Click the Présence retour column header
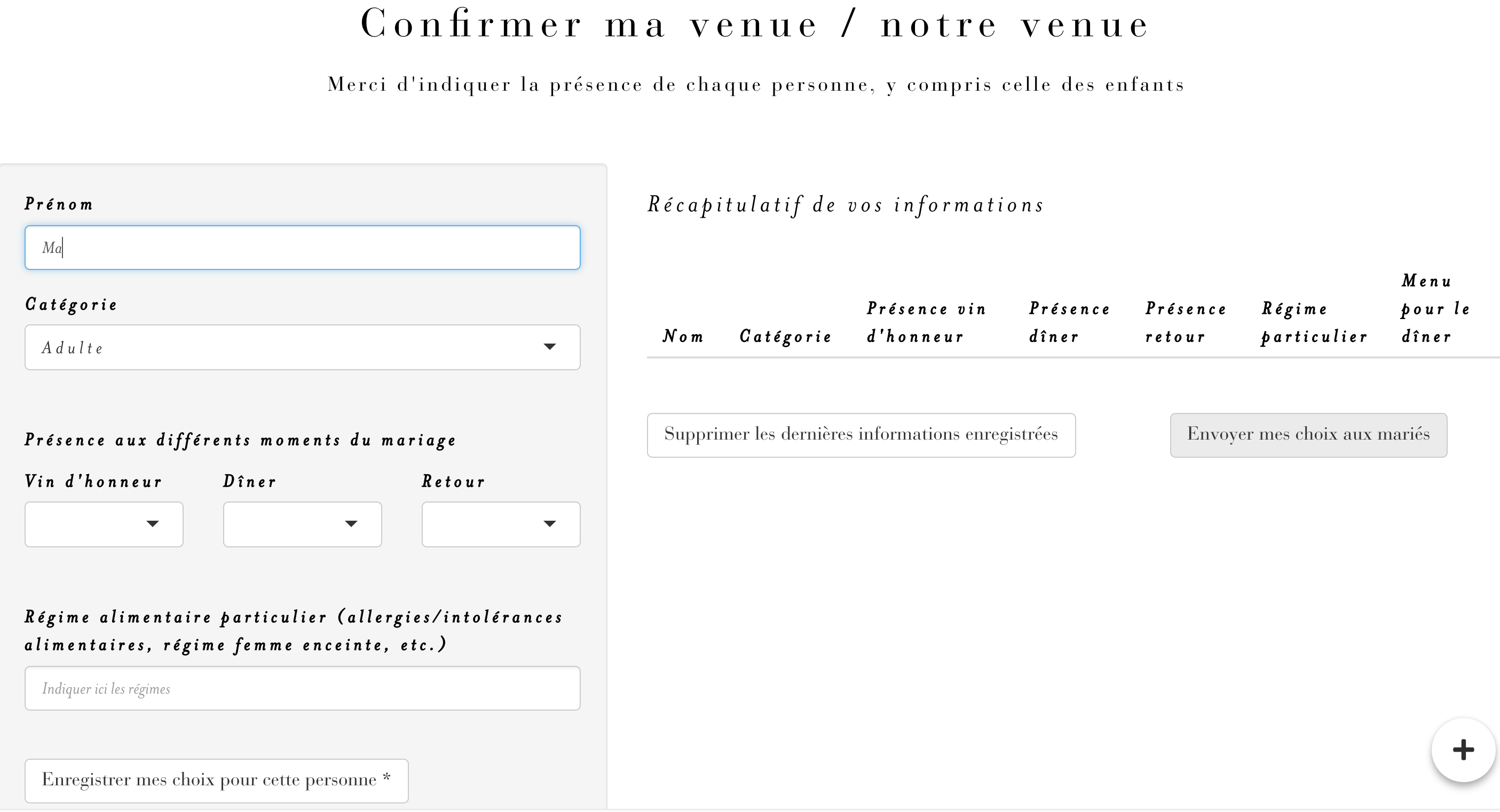 pos(1186,322)
